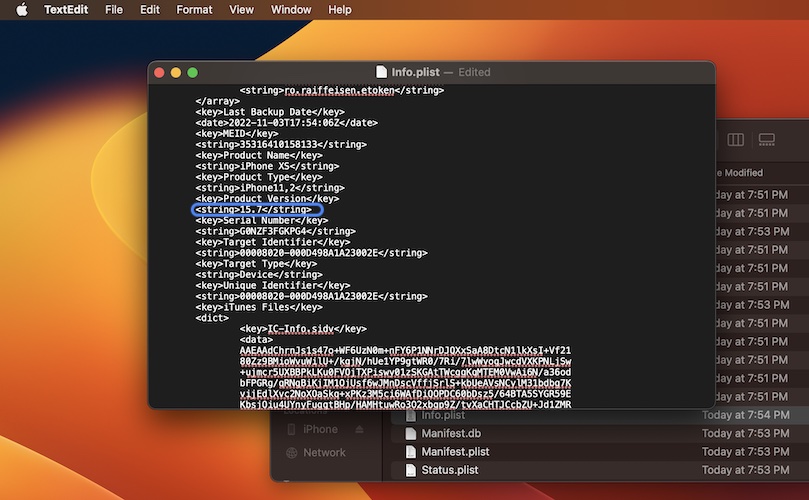Sort Finder list by Date Modified header
Viewport: 809px width, 500px height.
tap(739, 173)
